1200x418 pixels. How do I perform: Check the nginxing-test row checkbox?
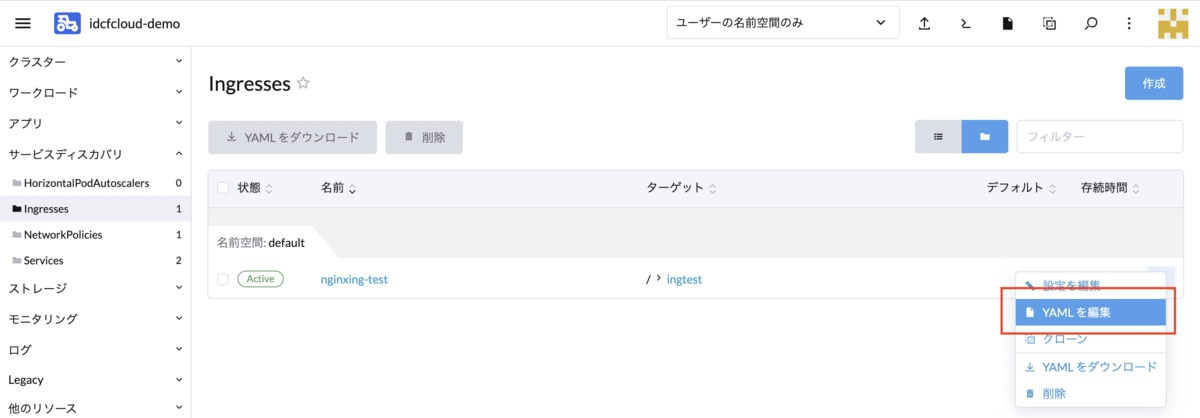223,279
